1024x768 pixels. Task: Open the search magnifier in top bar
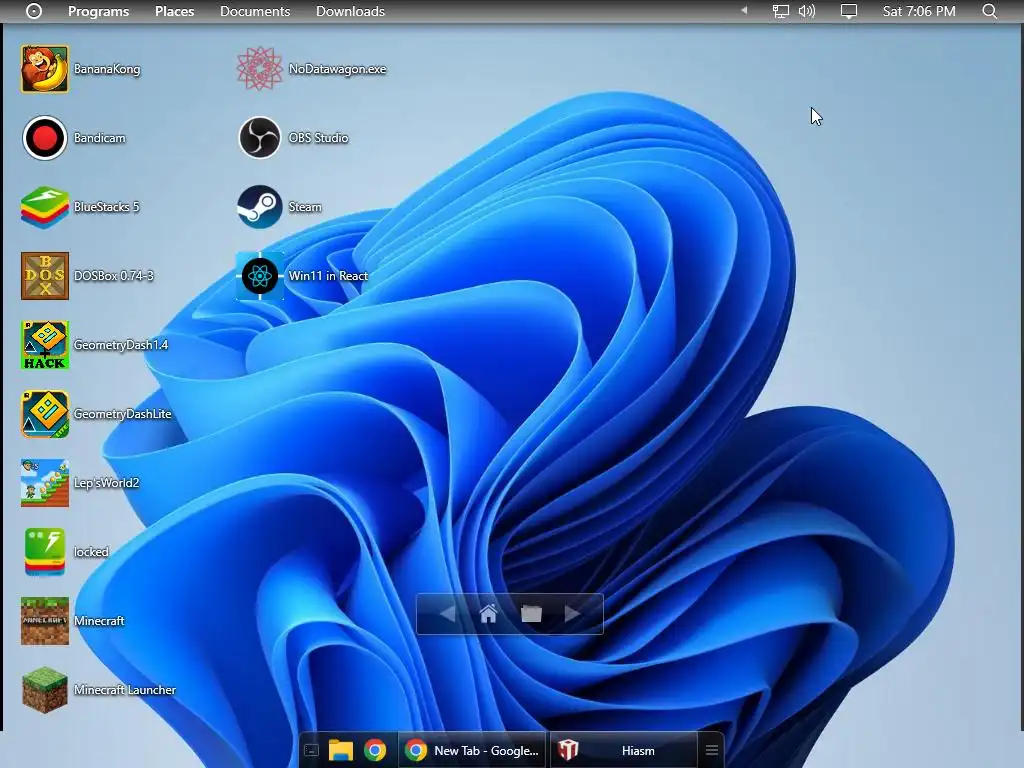[989, 11]
